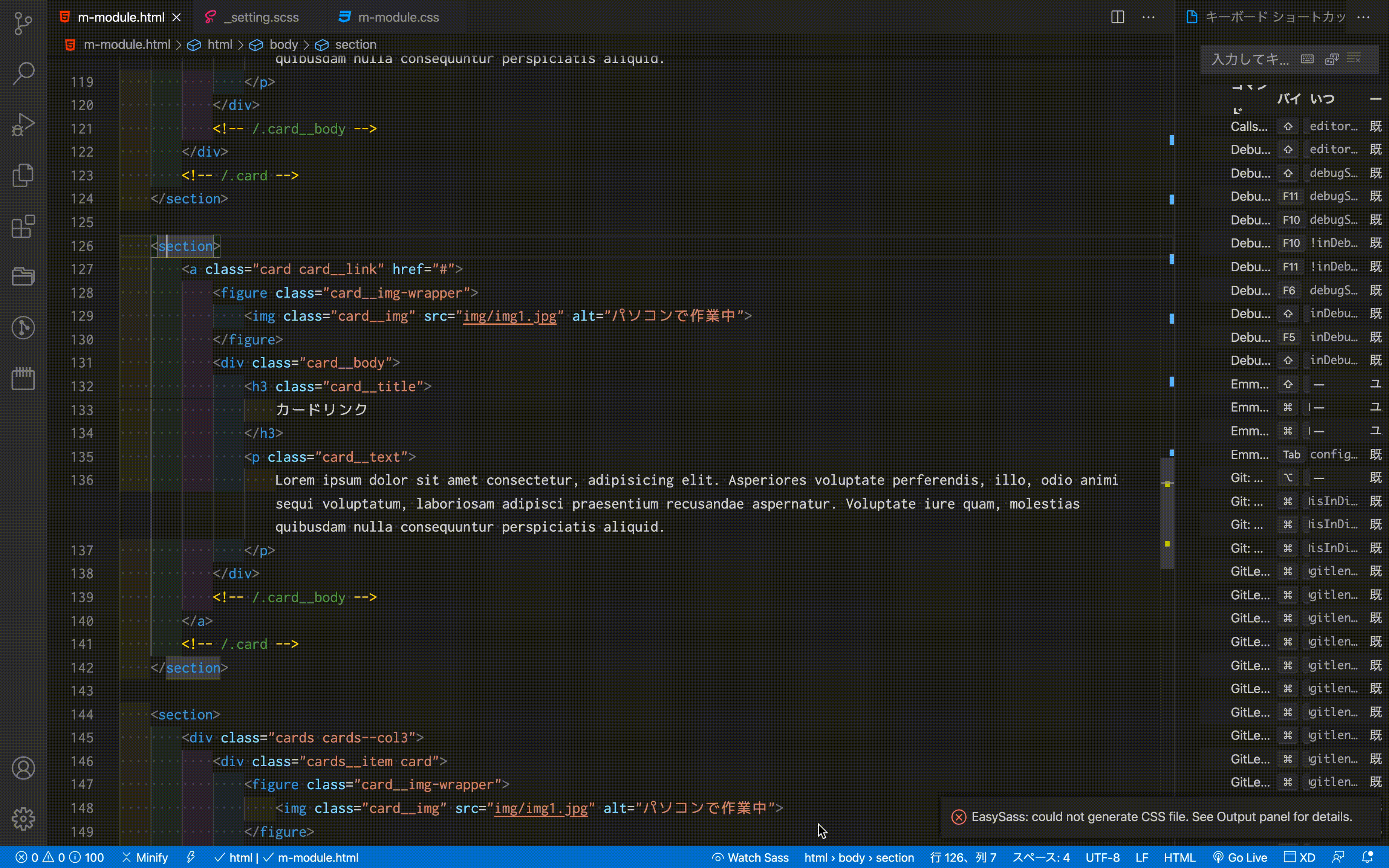Open HTML language mode selector
This screenshot has height=868, width=1389.
pos(1179,858)
